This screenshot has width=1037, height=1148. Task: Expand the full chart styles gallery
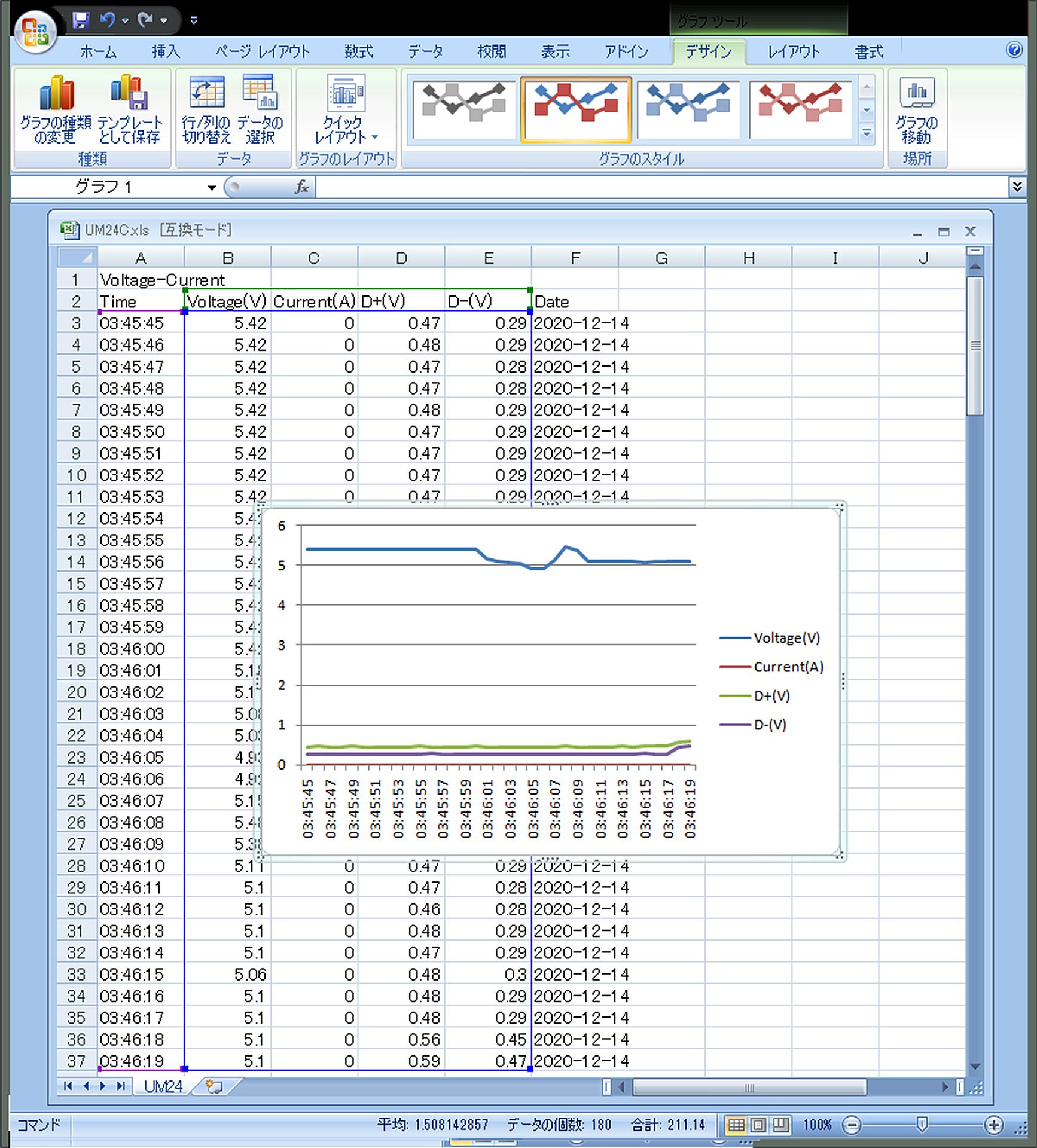tap(867, 133)
